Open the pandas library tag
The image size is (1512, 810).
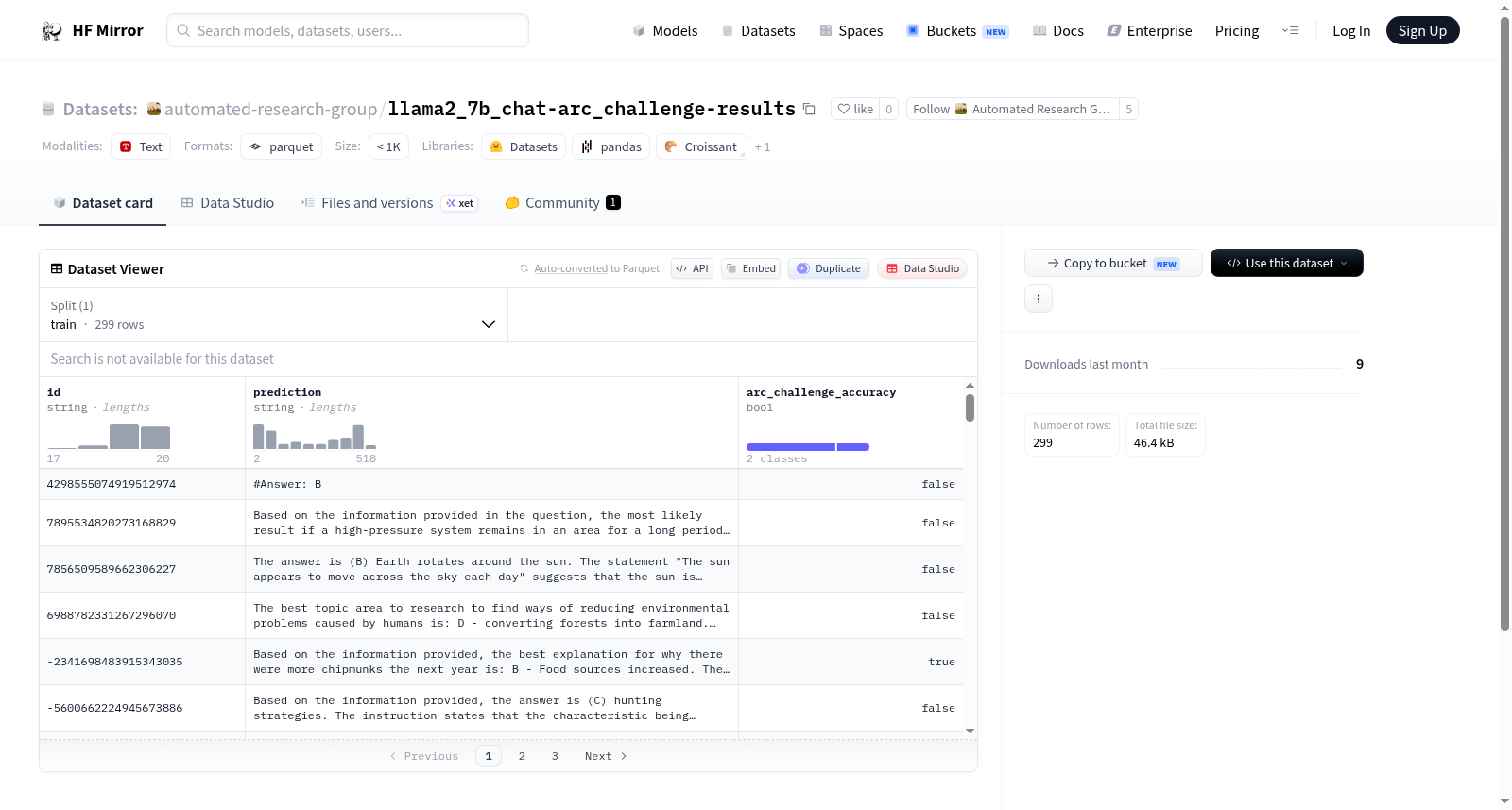pyautogui.click(x=611, y=146)
